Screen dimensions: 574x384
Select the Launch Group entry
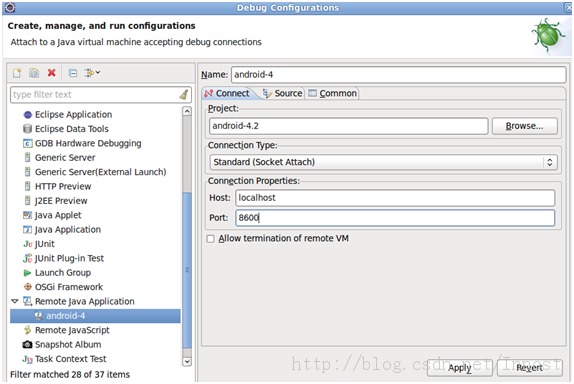pos(57,272)
